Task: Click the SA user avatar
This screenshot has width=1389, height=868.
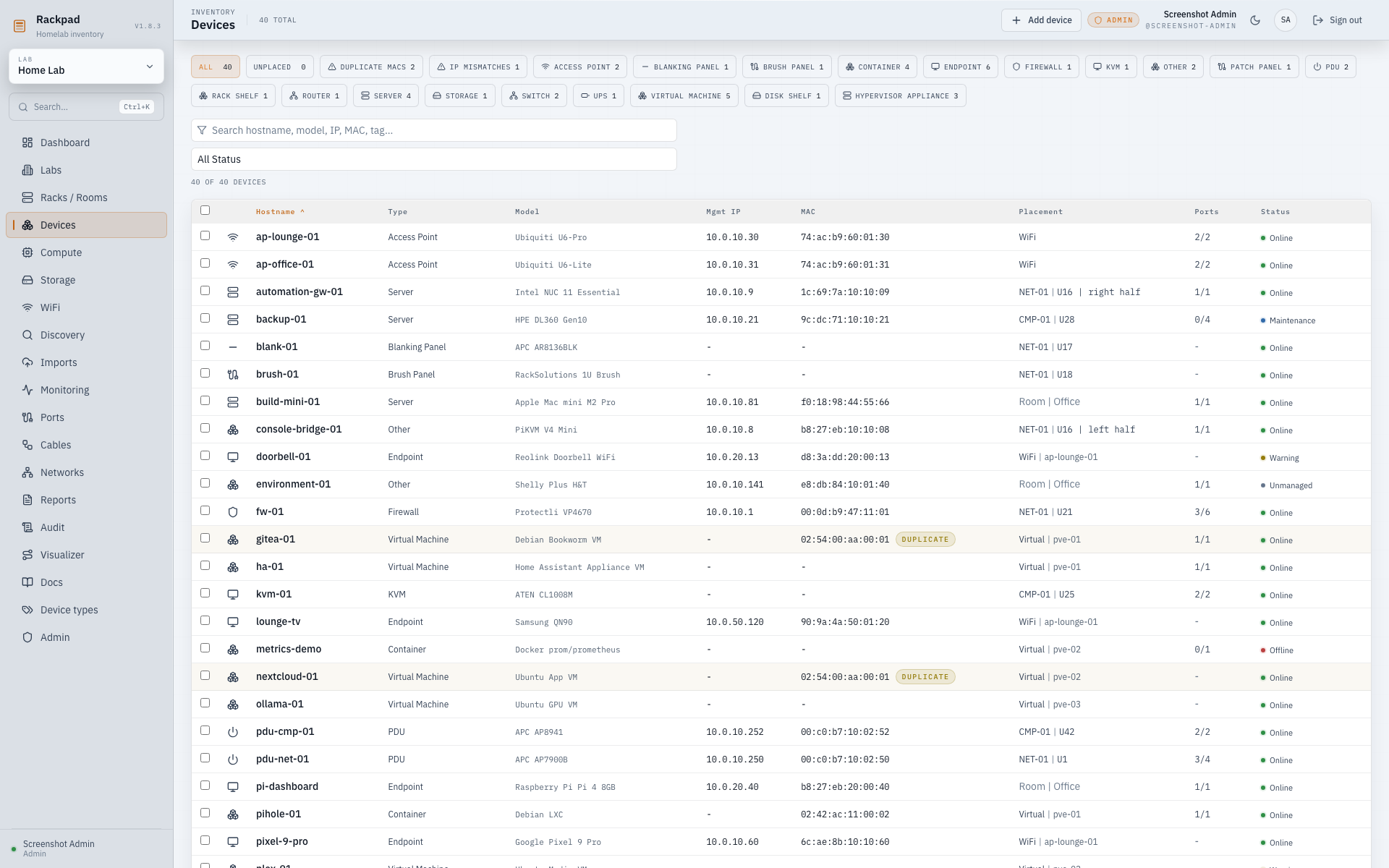Action: [x=1286, y=20]
